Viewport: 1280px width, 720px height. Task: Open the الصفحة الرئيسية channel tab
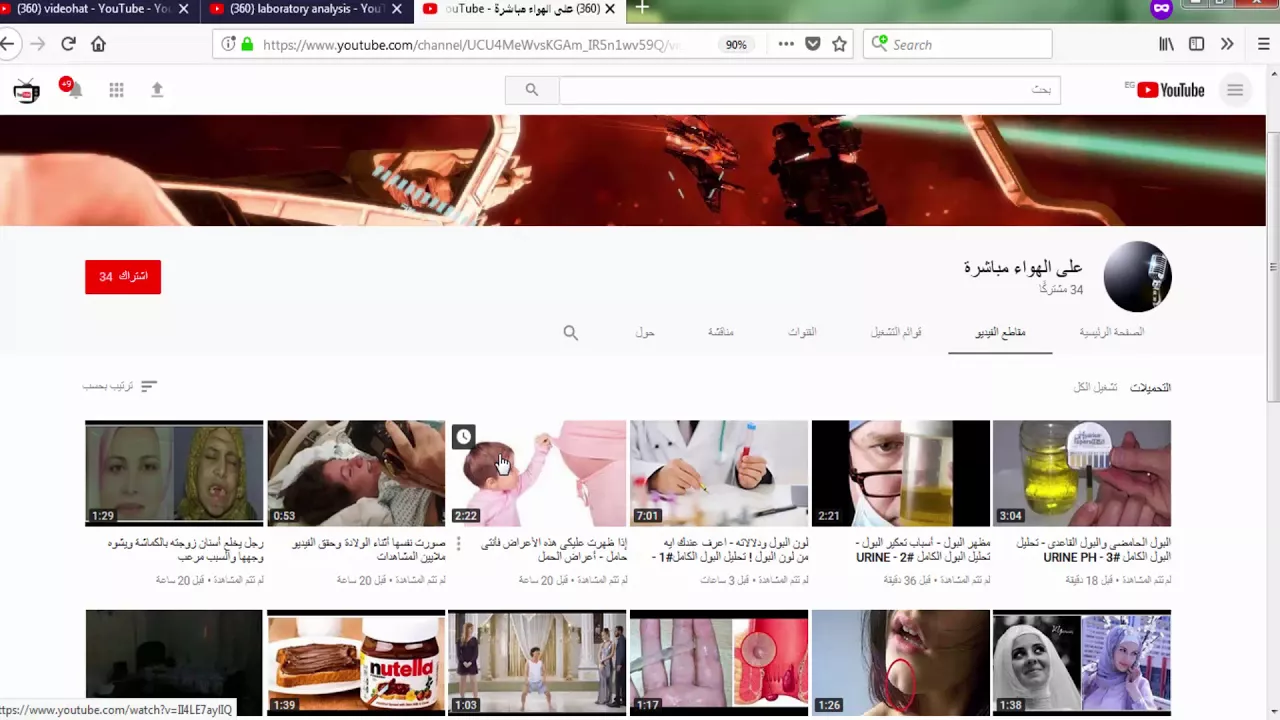tap(1111, 332)
